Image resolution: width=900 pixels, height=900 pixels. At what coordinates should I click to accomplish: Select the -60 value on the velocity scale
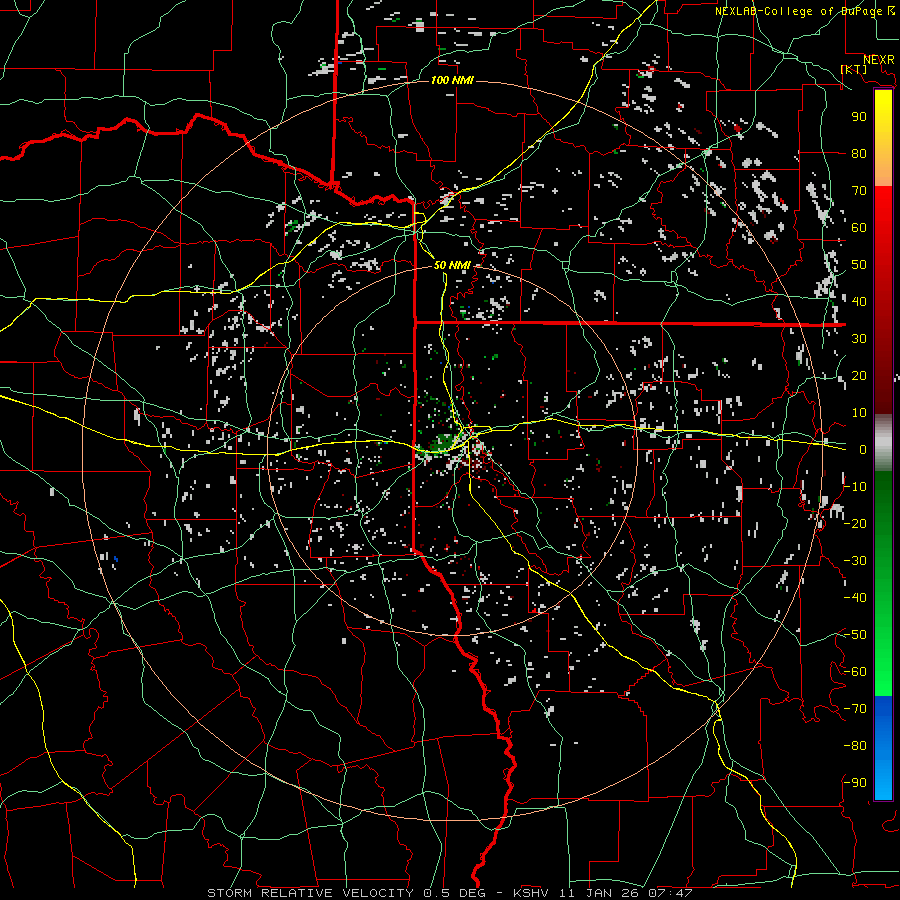(855, 672)
